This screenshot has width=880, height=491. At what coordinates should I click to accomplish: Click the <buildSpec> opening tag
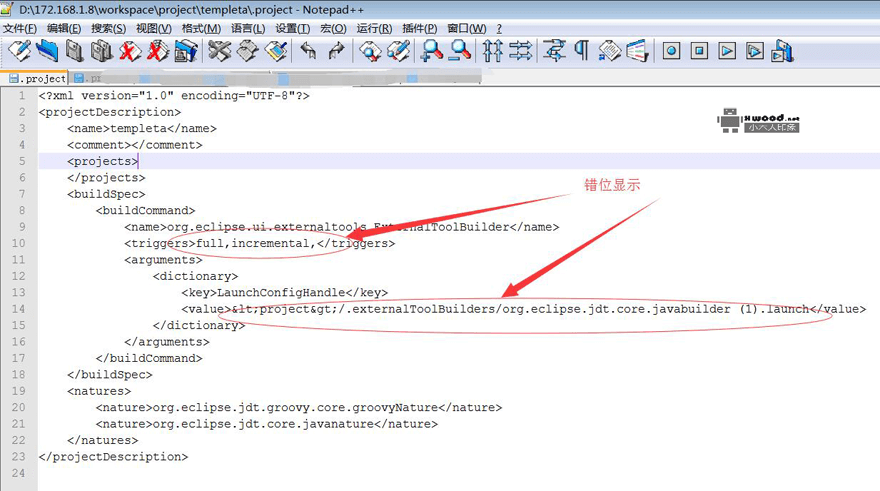(106, 194)
